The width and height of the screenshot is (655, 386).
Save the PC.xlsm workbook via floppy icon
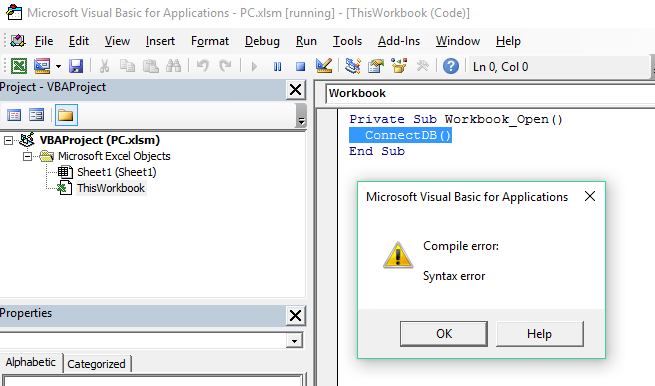click(76, 66)
